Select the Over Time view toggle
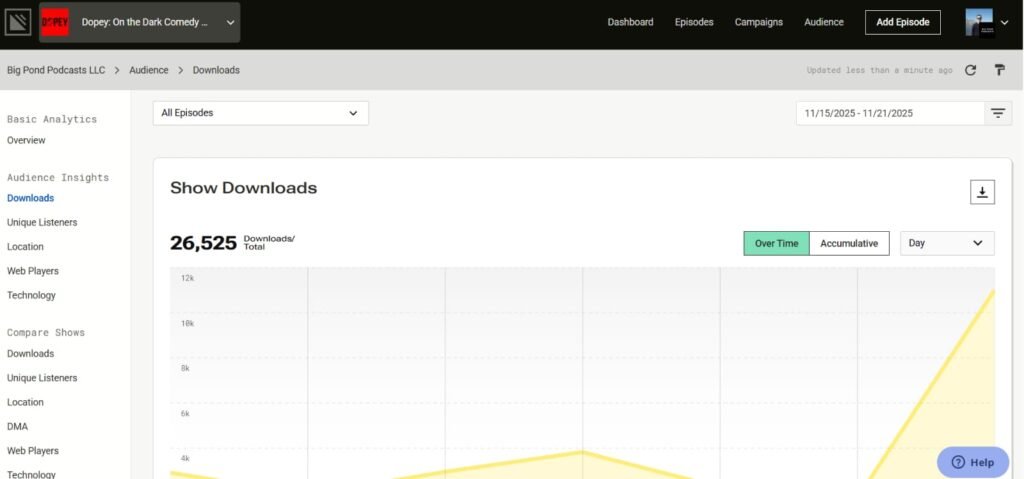 pos(776,243)
